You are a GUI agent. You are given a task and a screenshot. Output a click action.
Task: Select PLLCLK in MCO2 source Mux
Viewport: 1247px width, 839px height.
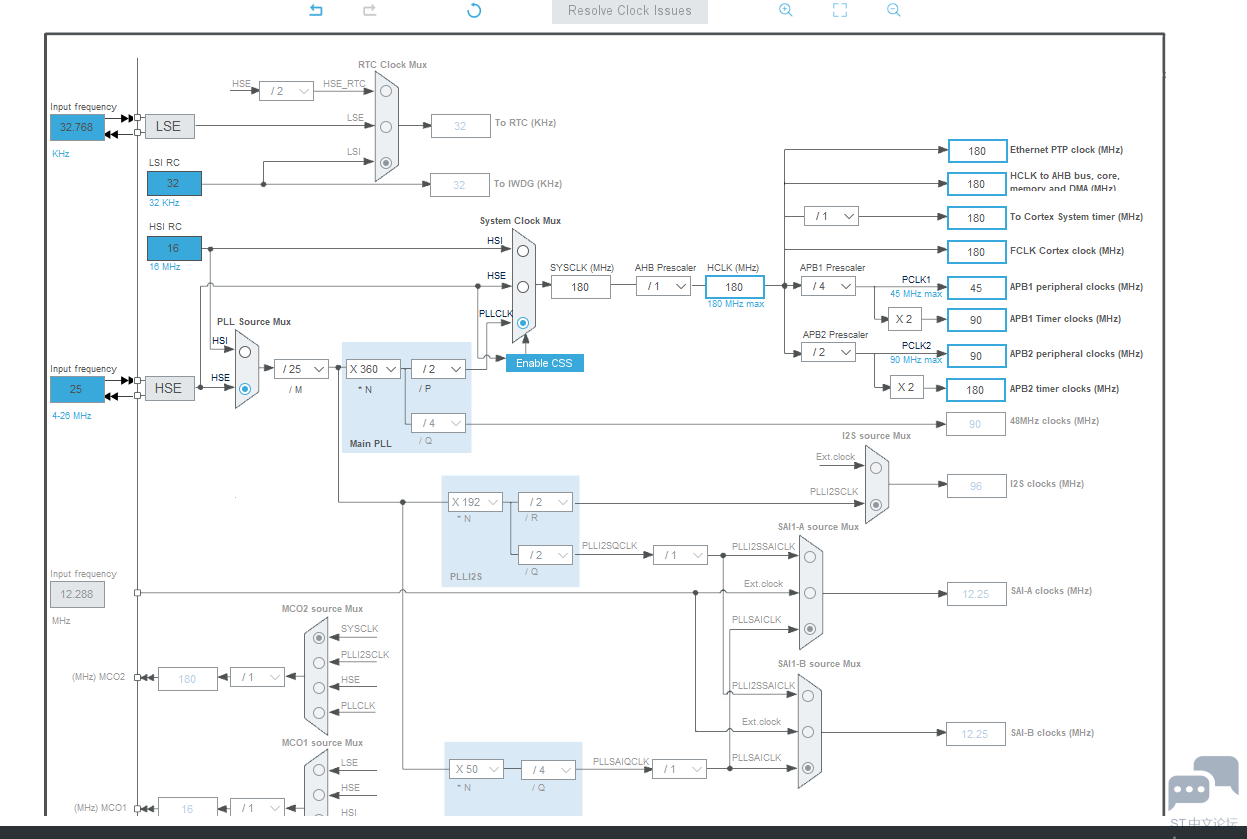[x=319, y=712]
